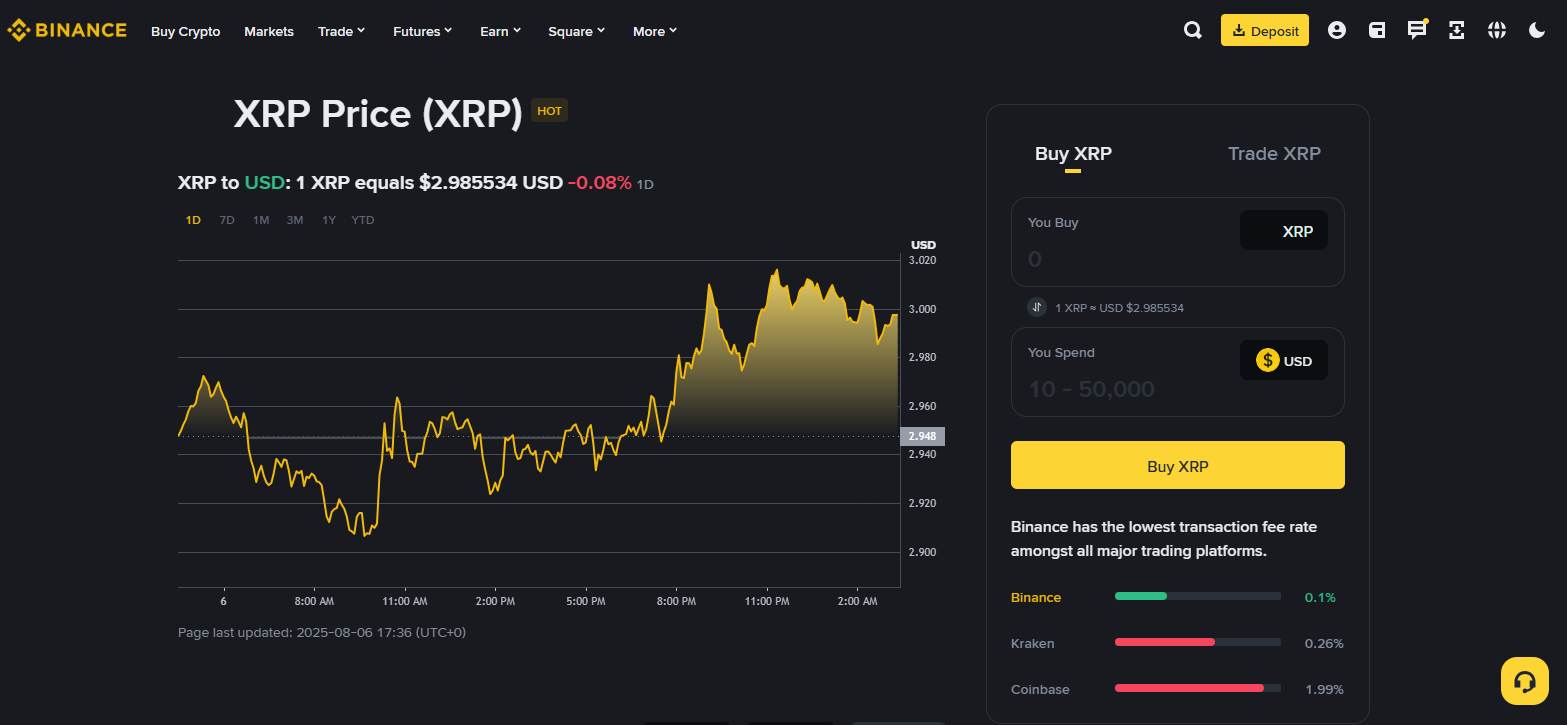Select the YTD chart range
The width and height of the screenshot is (1567, 725).
coord(363,220)
